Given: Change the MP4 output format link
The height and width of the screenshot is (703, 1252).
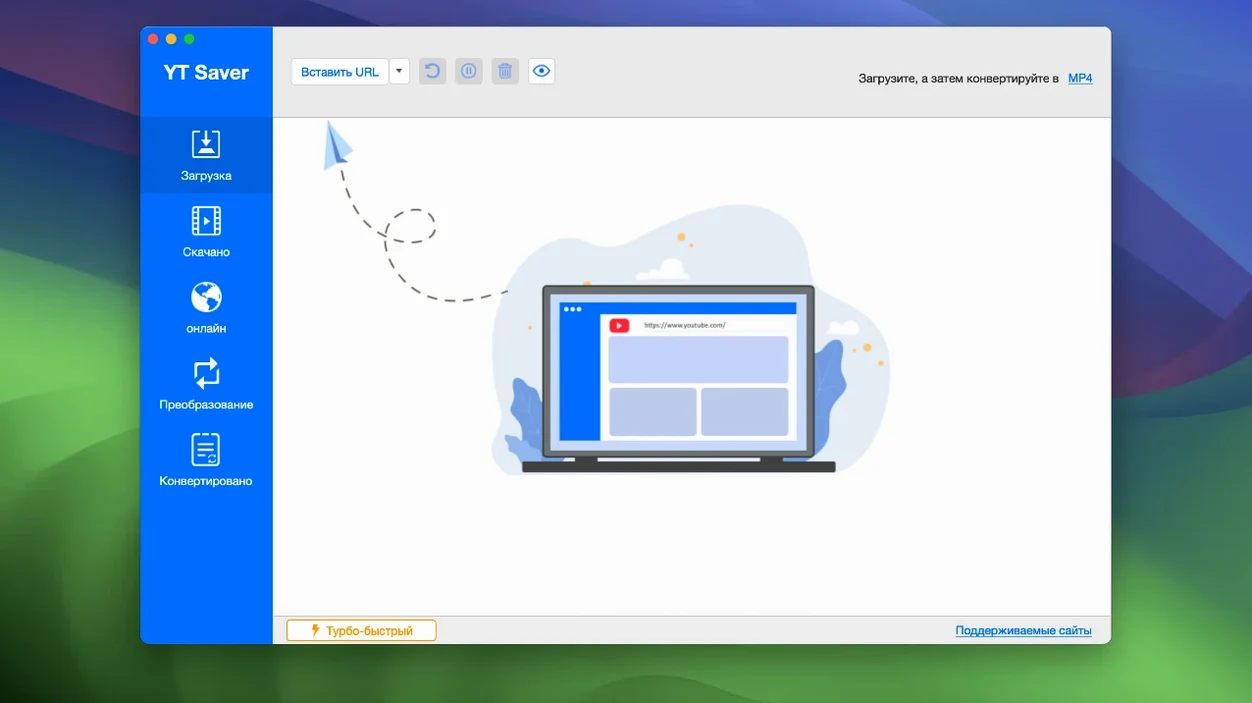Looking at the screenshot, I should pyautogui.click(x=1080, y=78).
